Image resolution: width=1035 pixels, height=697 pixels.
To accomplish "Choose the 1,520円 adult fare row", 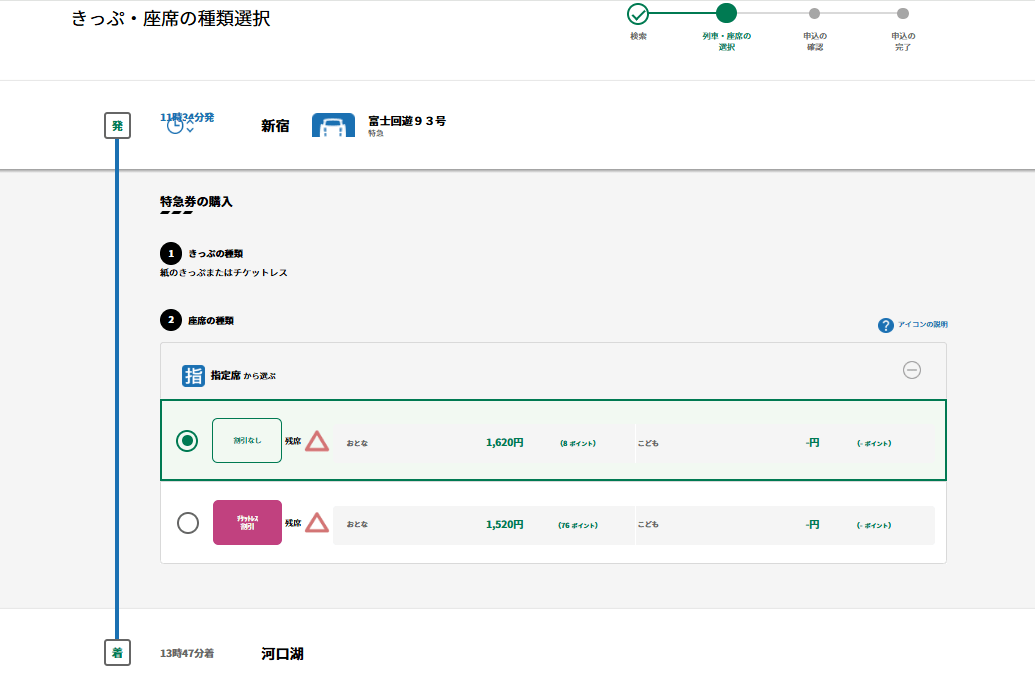I will (504, 524).
